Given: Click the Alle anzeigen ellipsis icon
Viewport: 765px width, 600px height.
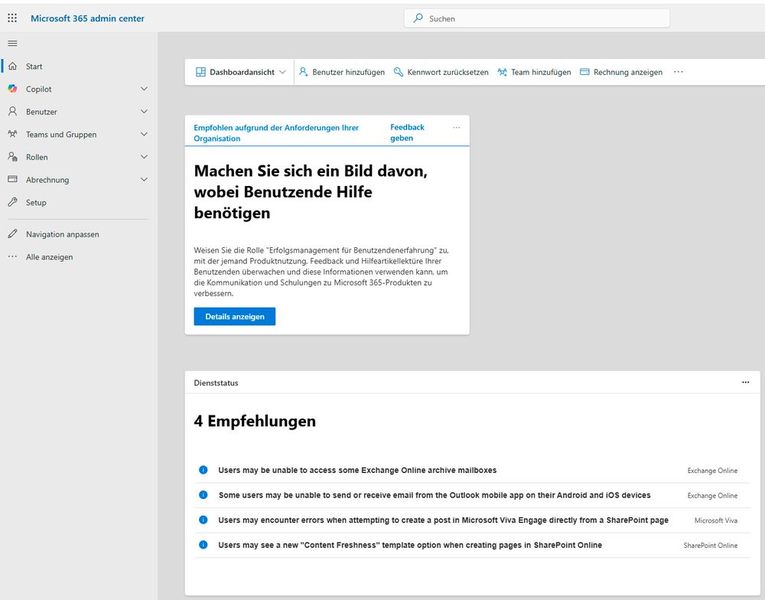Looking at the screenshot, I should tap(13, 257).
